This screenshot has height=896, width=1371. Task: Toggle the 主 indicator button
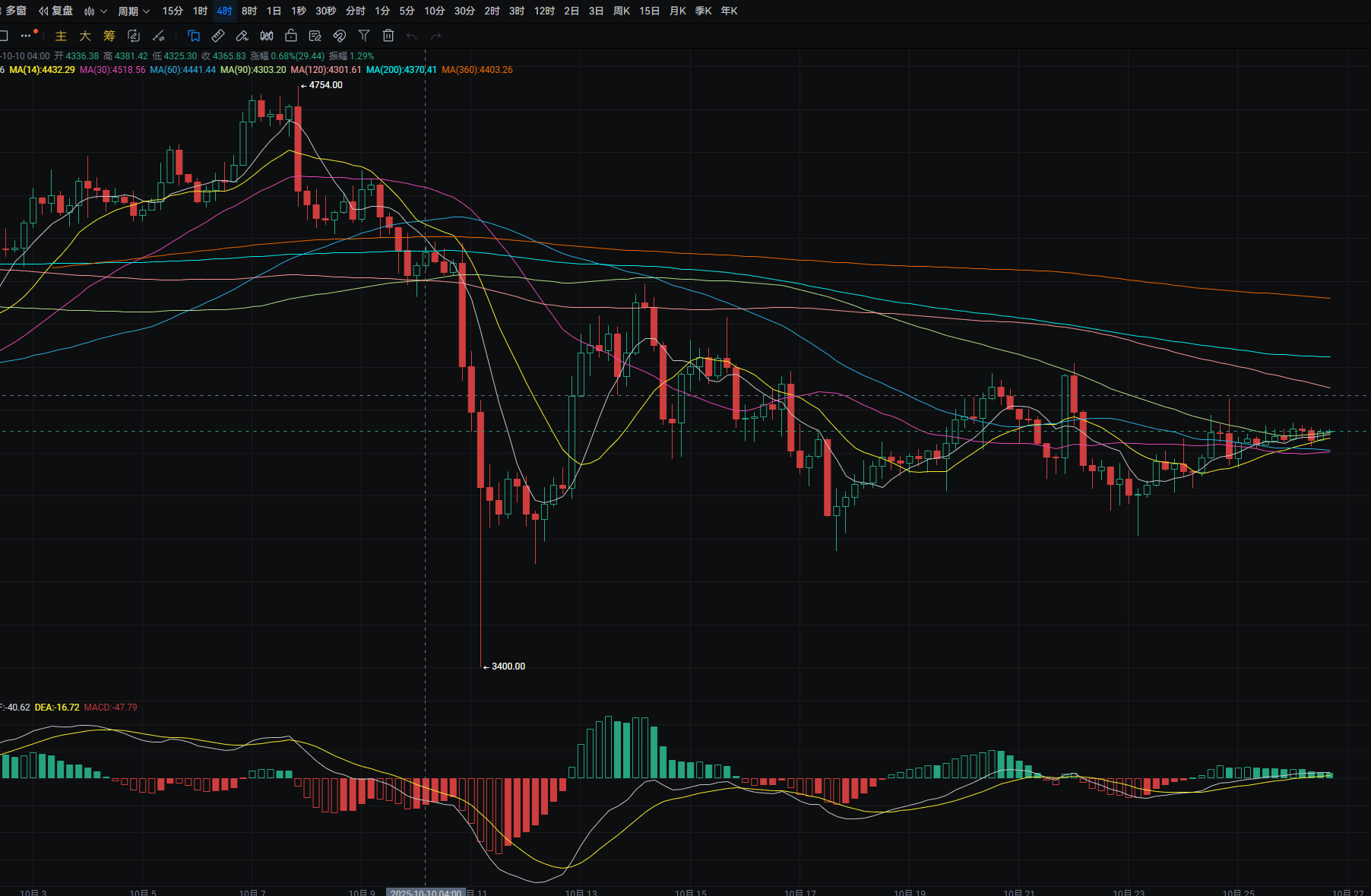(x=61, y=36)
